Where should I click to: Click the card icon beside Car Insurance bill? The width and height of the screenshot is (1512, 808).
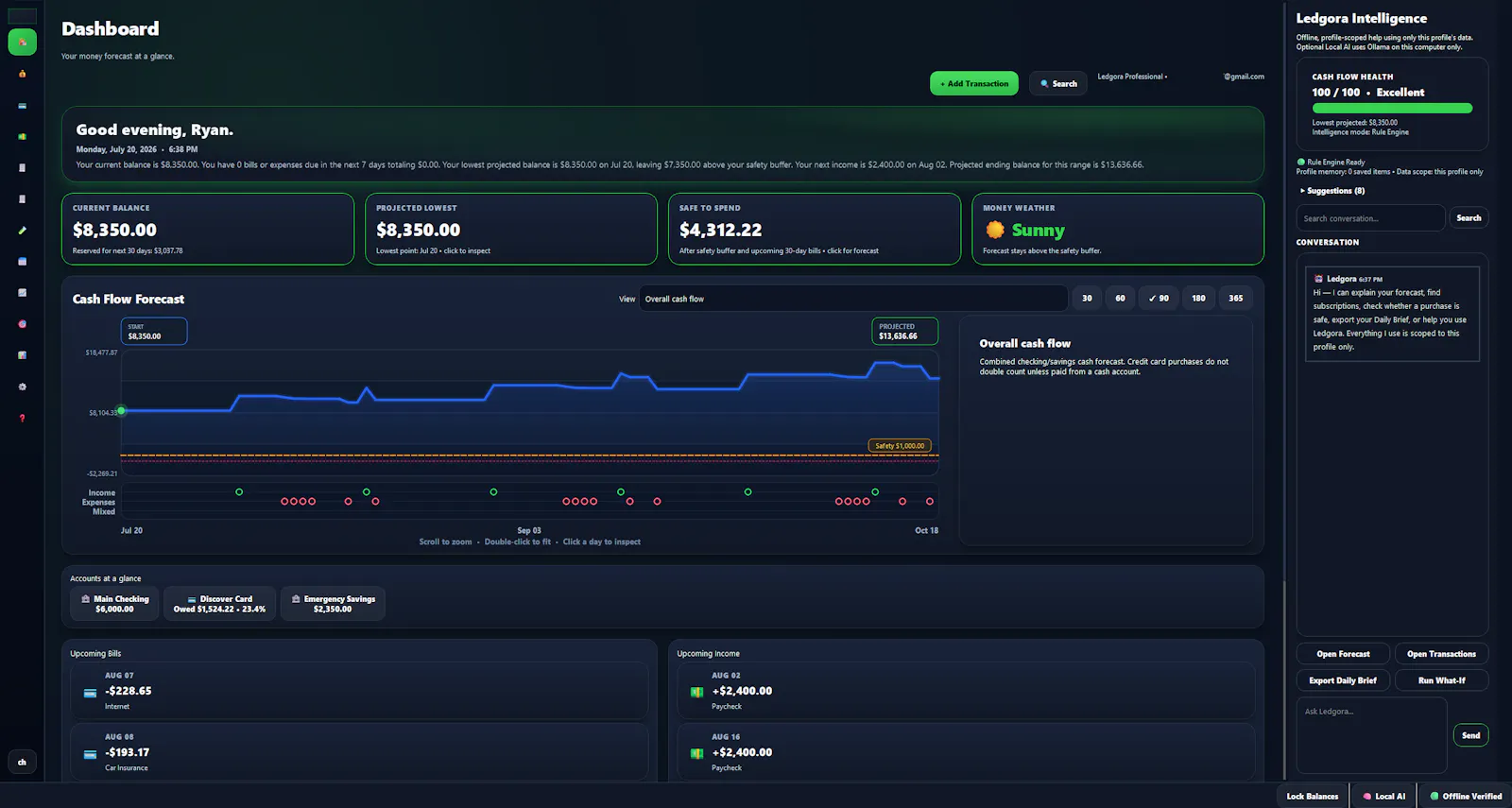click(x=90, y=755)
